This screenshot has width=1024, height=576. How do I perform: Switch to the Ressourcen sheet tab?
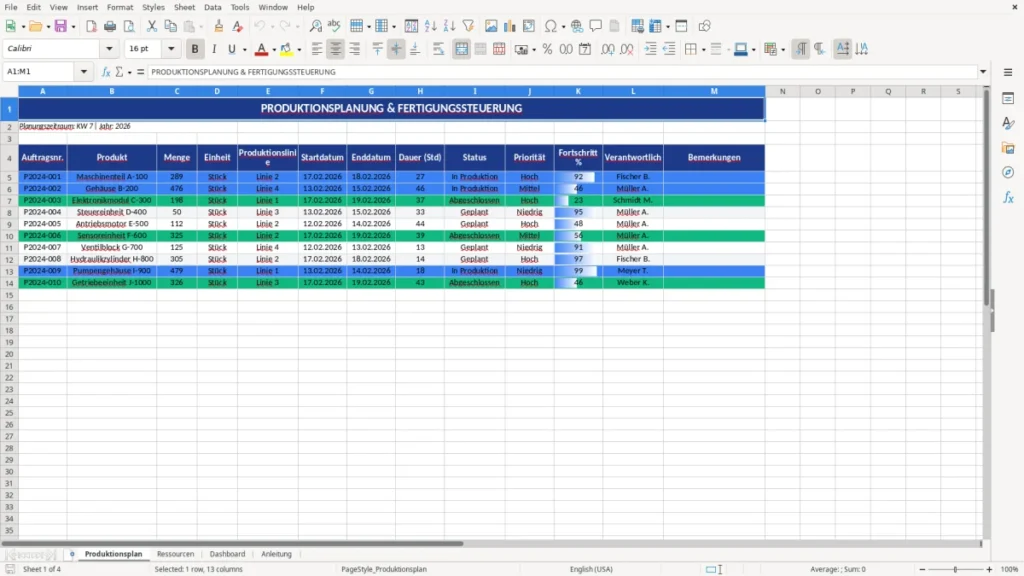tap(175, 554)
